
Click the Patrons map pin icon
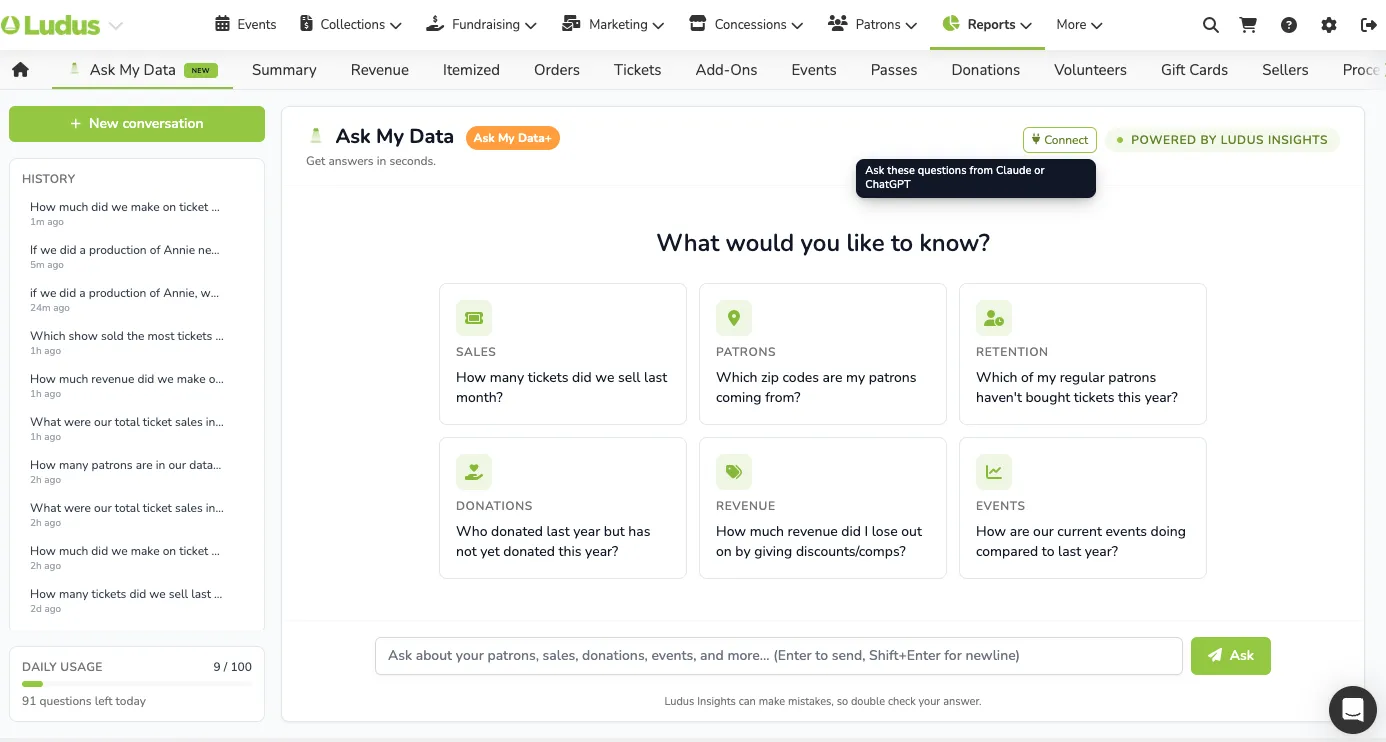point(734,318)
